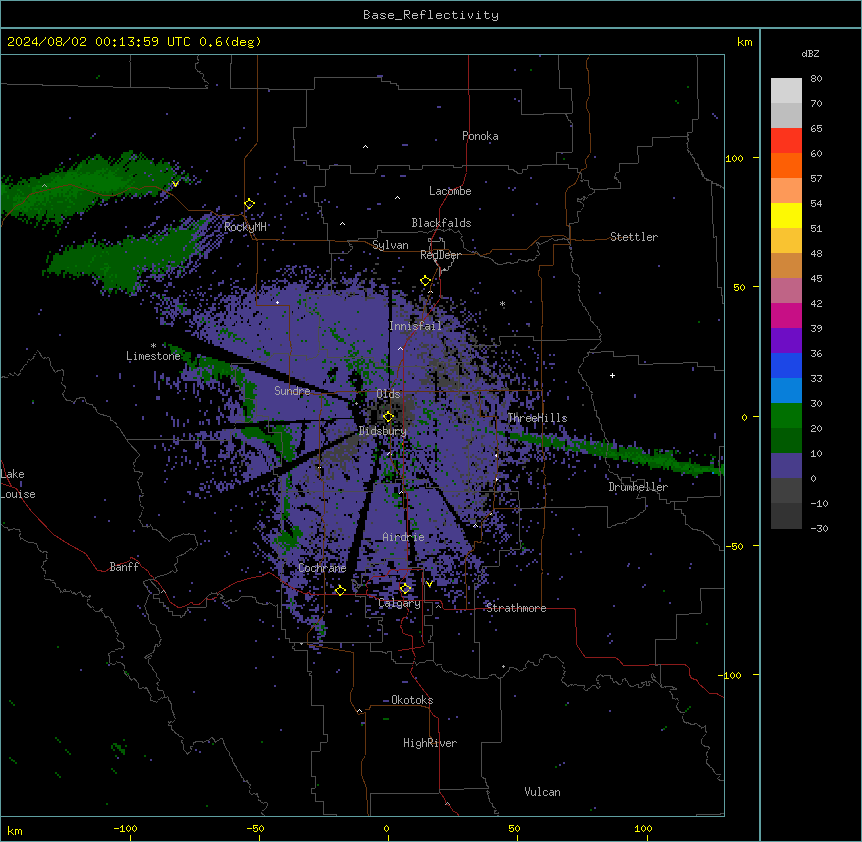This screenshot has height=842, width=862.
Task: Click the Banff label
Action: coord(124,567)
